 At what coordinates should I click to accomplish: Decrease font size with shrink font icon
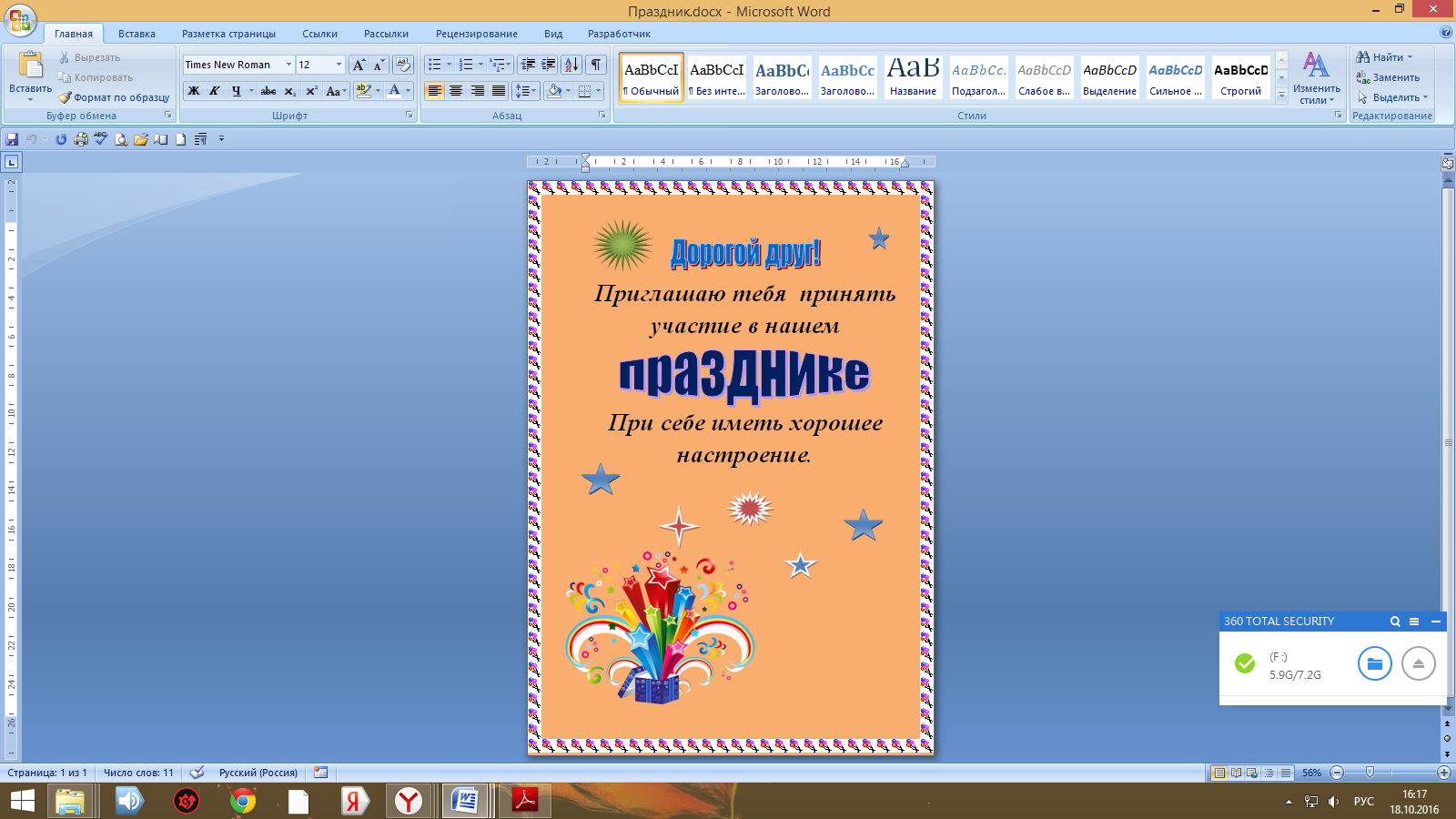pyautogui.click(x=379, y=65)
